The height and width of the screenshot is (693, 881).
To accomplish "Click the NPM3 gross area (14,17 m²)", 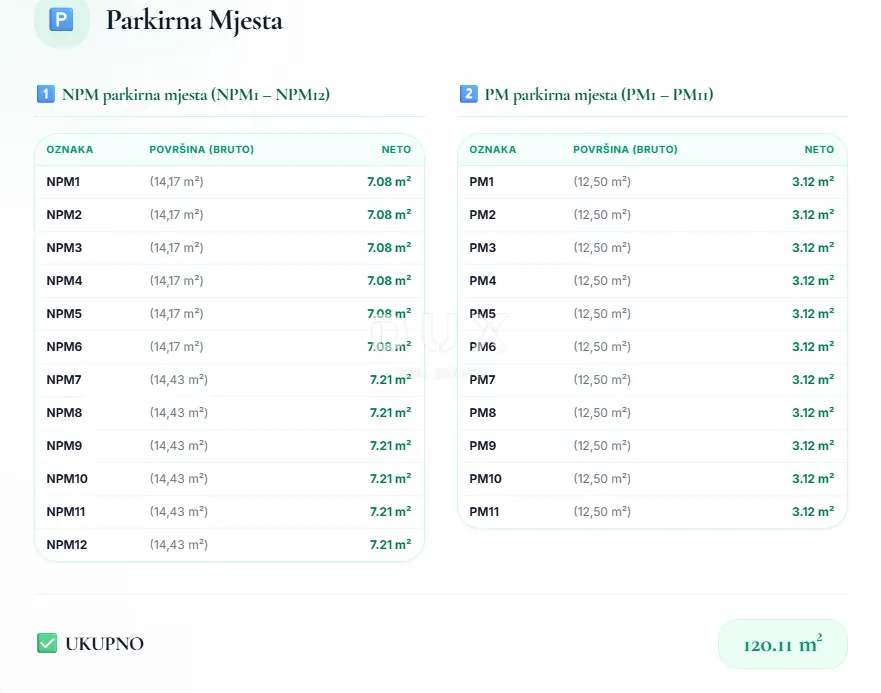I will tap(176, 248).
